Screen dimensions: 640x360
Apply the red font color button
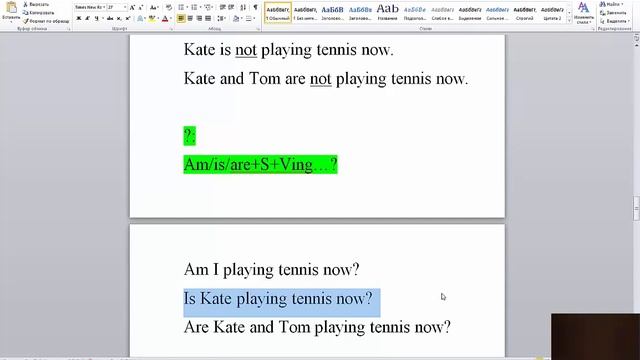[165, 18]
